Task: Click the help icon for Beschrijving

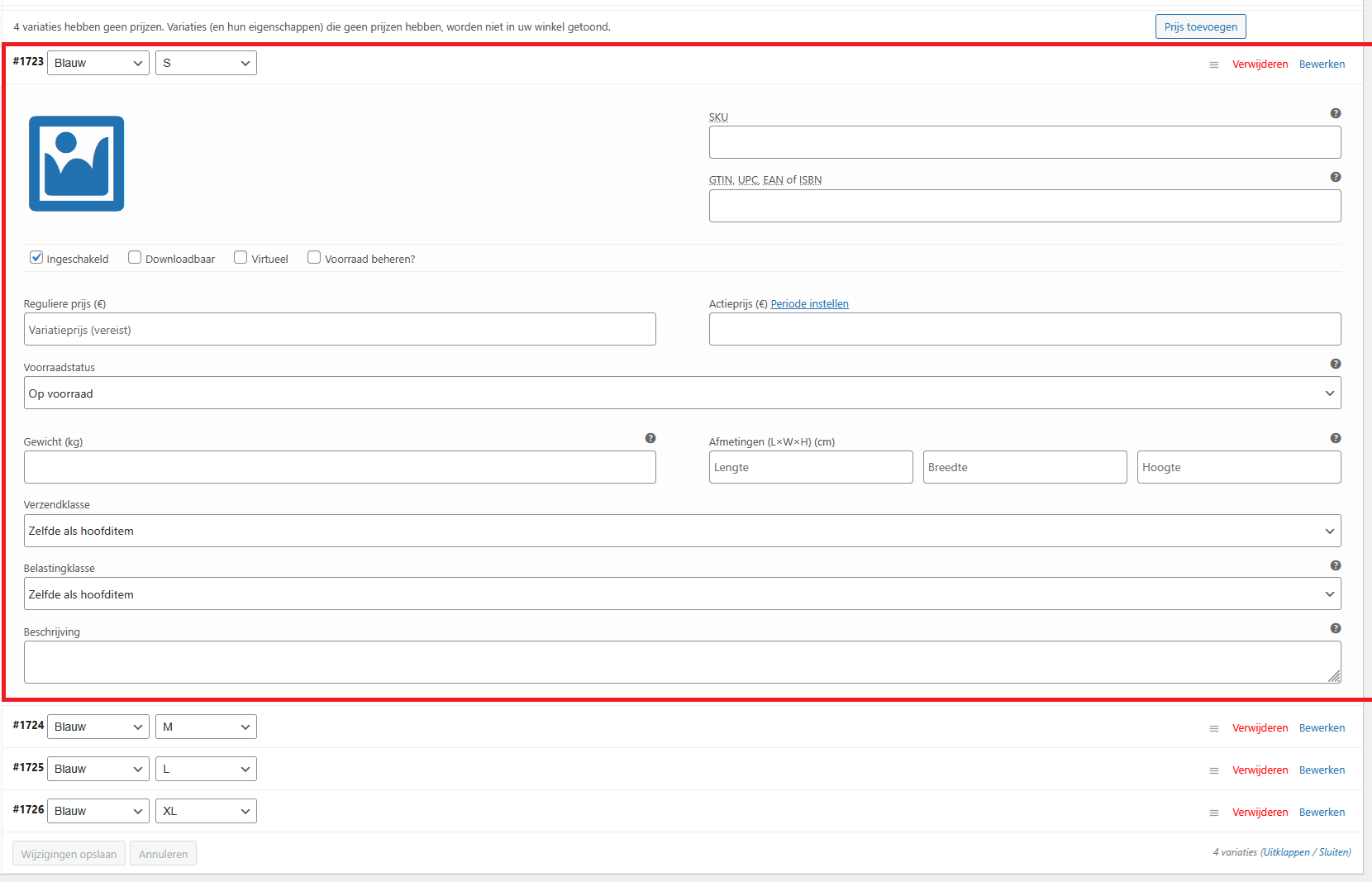Action: click(1335, 628)
